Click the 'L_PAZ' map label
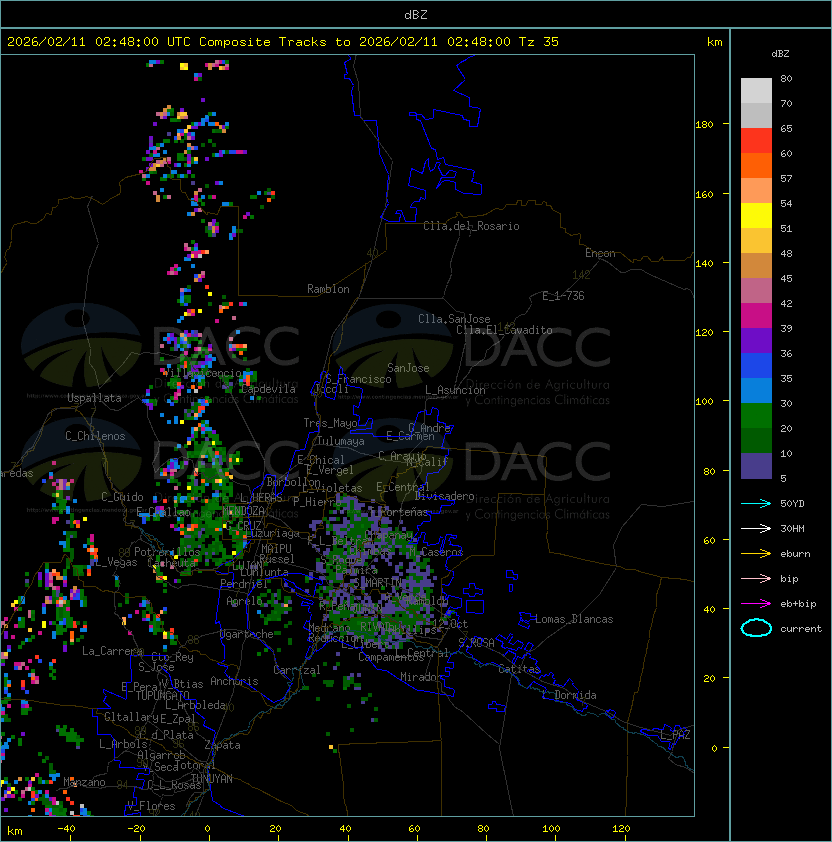This screenshot has height=842, width=832. point(675,735)
